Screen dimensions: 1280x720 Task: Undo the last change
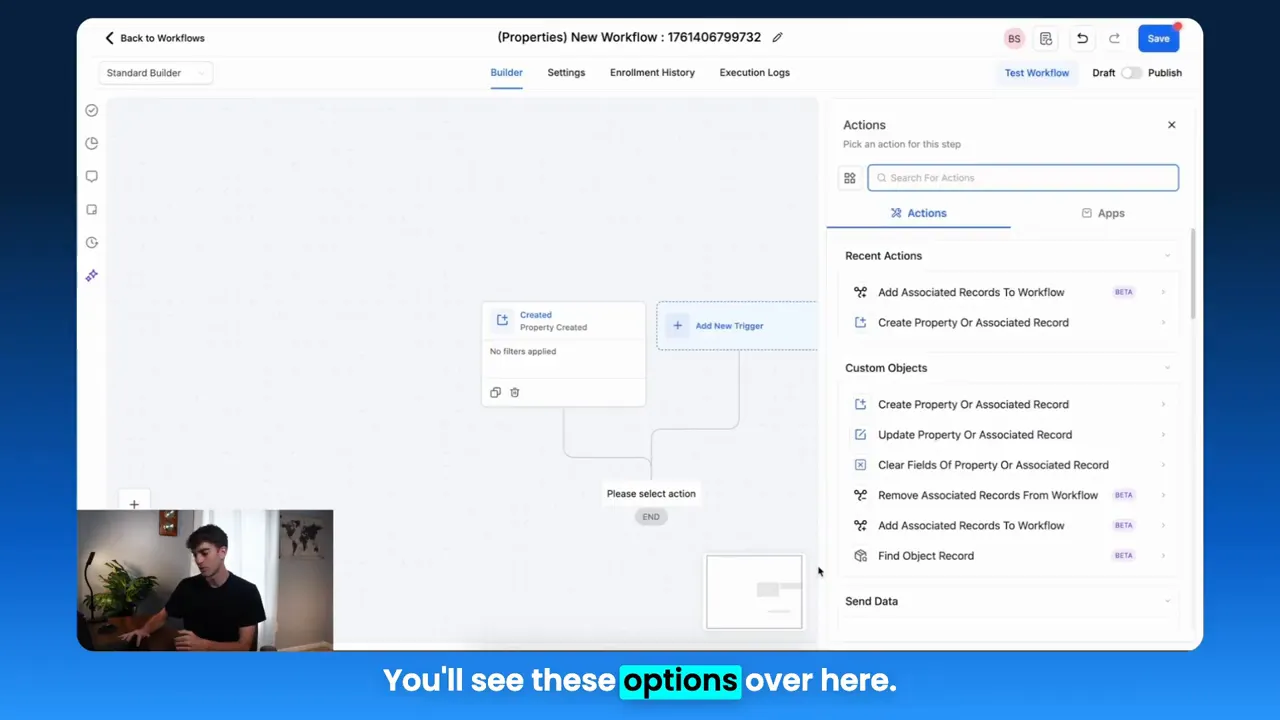click(1082, 38)
